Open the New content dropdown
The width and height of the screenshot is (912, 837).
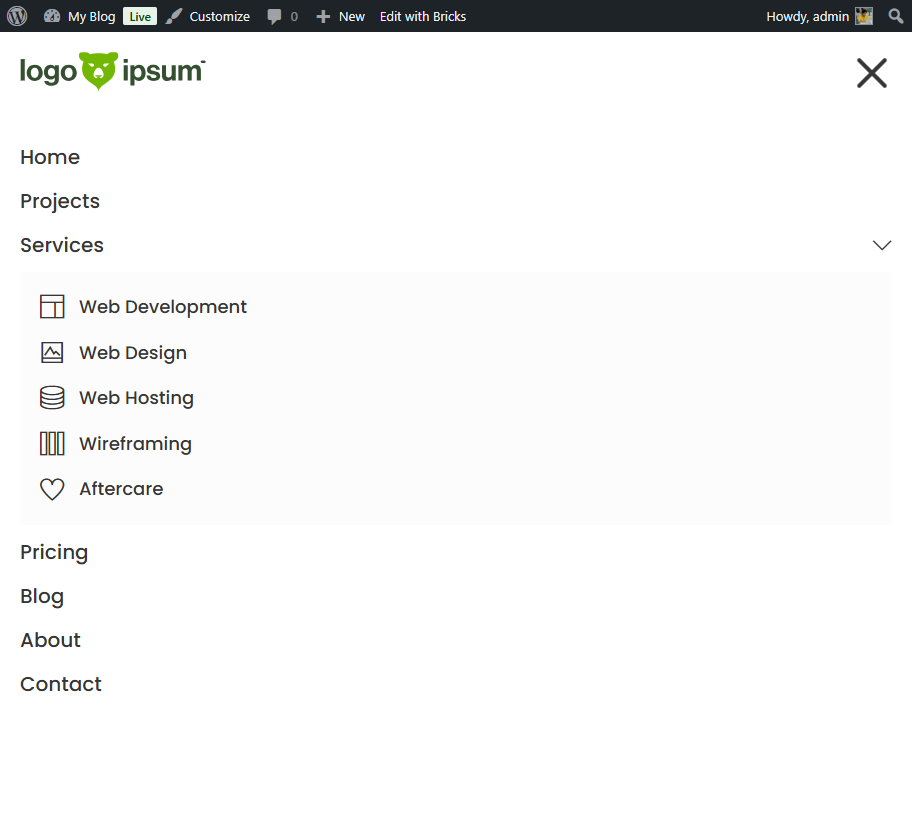340,16
